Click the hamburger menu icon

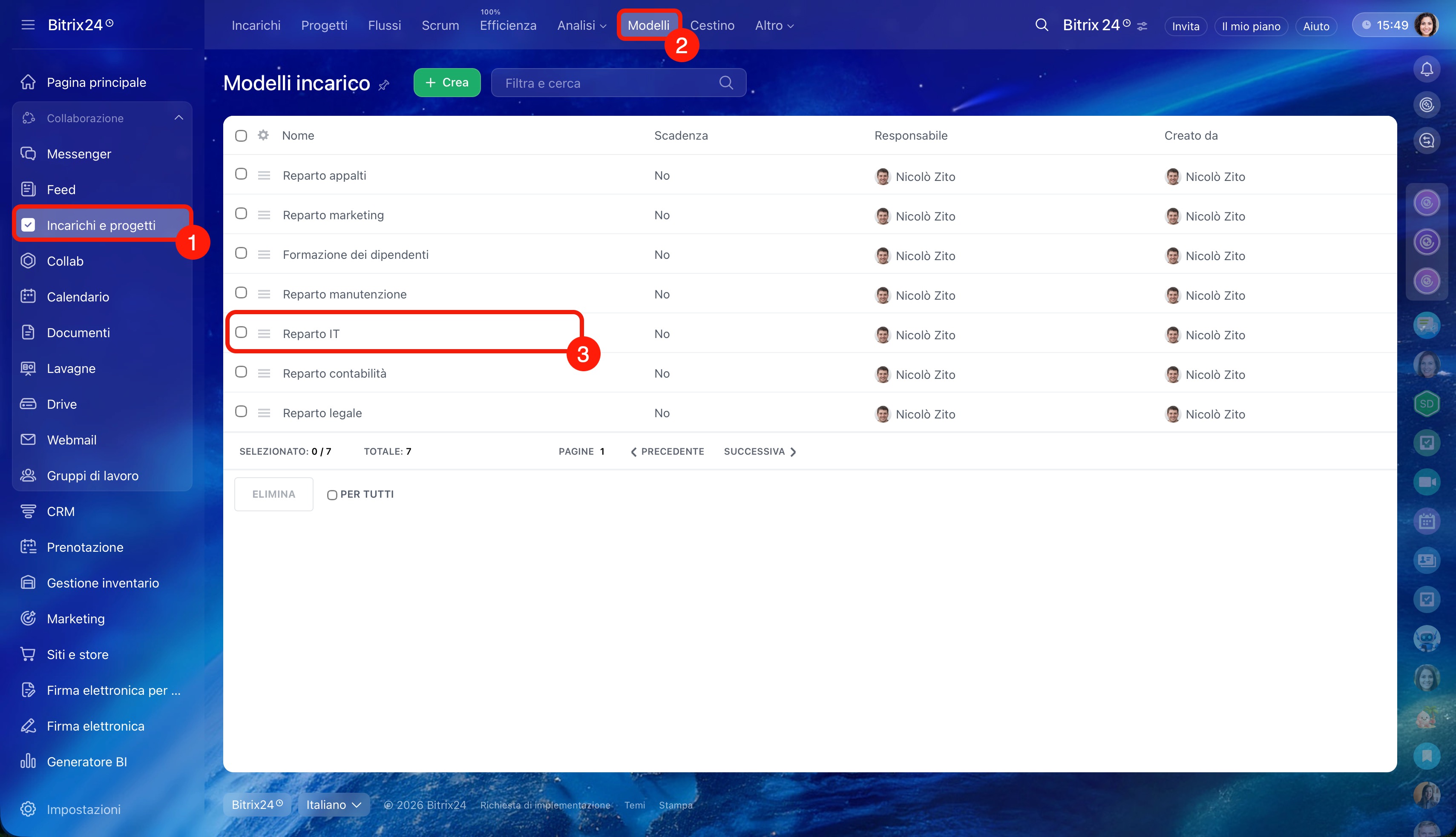click(28, 25)
